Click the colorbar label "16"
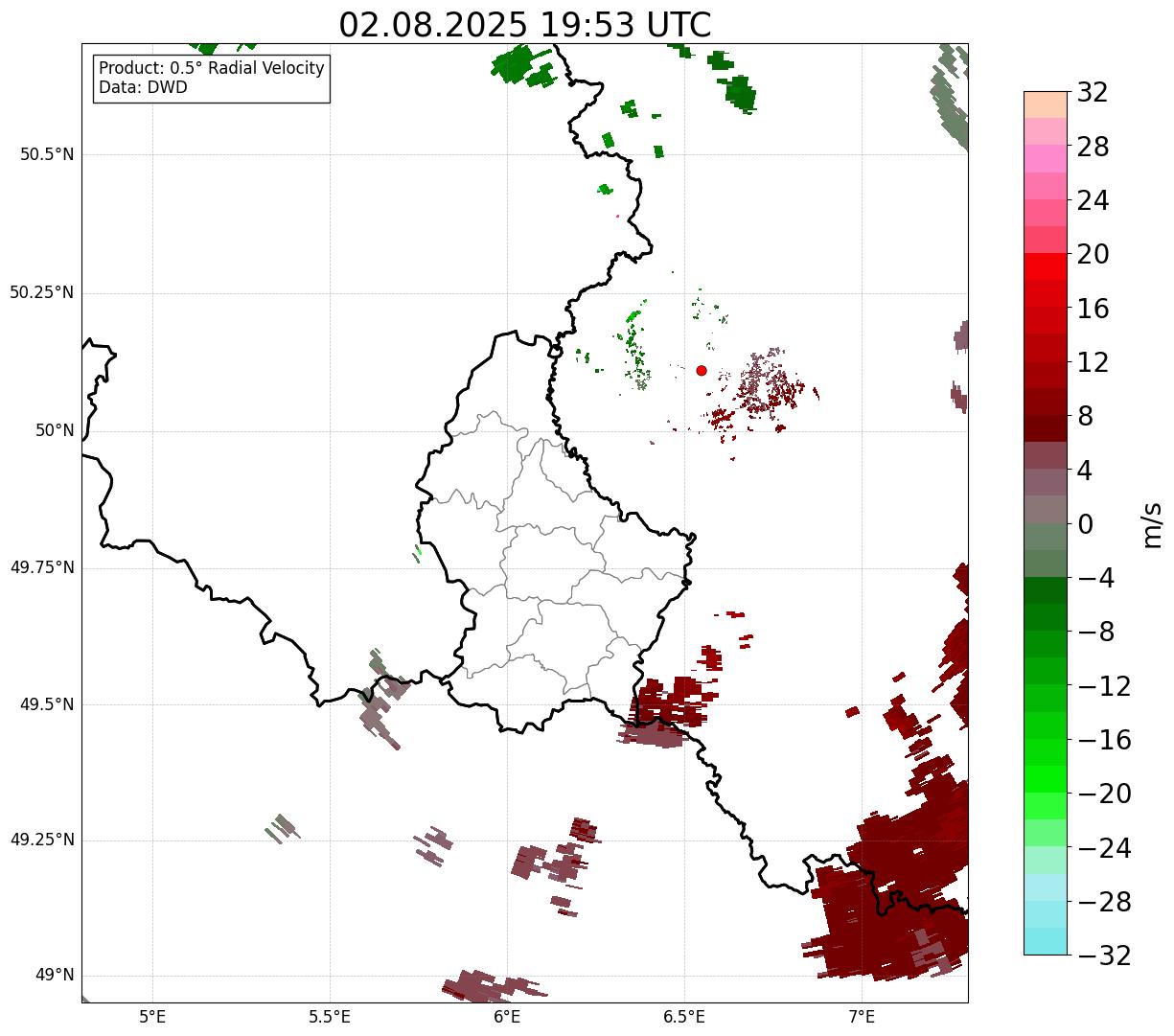 tap(1093, 309)
